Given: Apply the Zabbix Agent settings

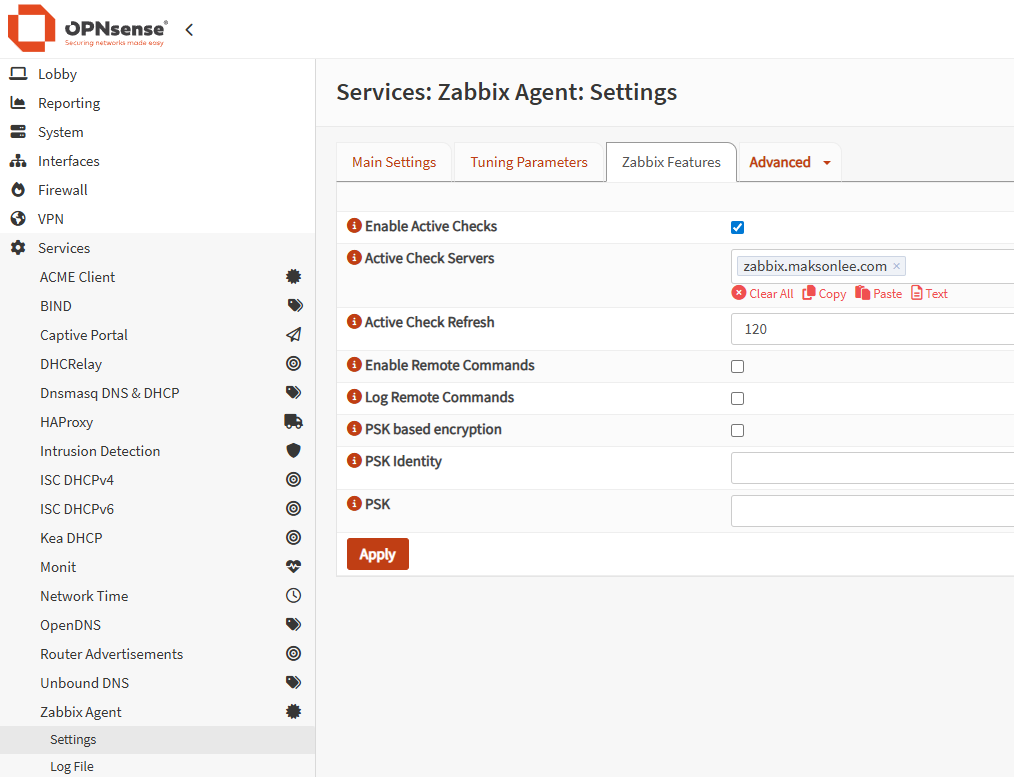Looking at the screenshot, I should pyautogui.click(x=378, y=554).
